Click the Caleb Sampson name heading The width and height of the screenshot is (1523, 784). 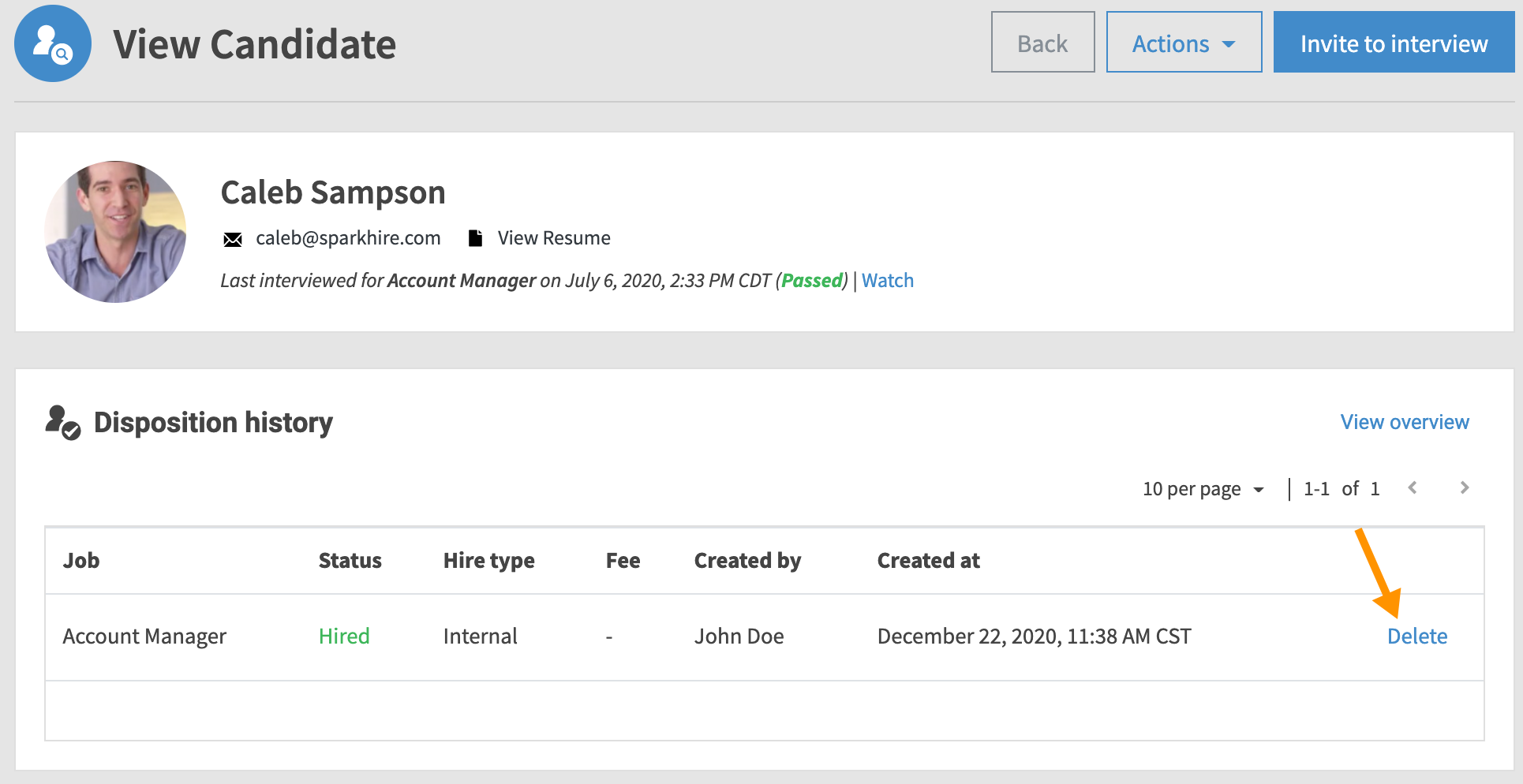(x=333, y=192)
